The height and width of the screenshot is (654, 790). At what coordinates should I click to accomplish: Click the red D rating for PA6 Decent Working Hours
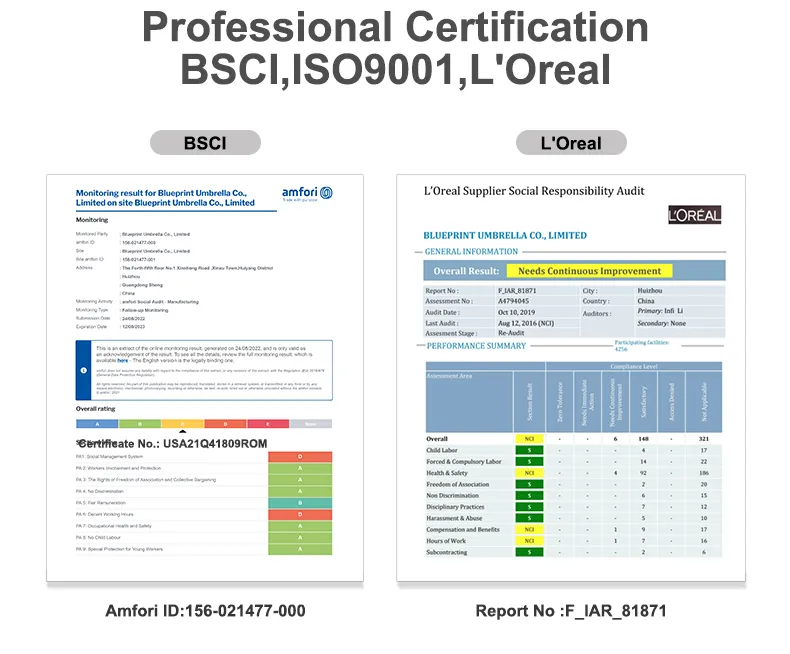tap(300, 514)
